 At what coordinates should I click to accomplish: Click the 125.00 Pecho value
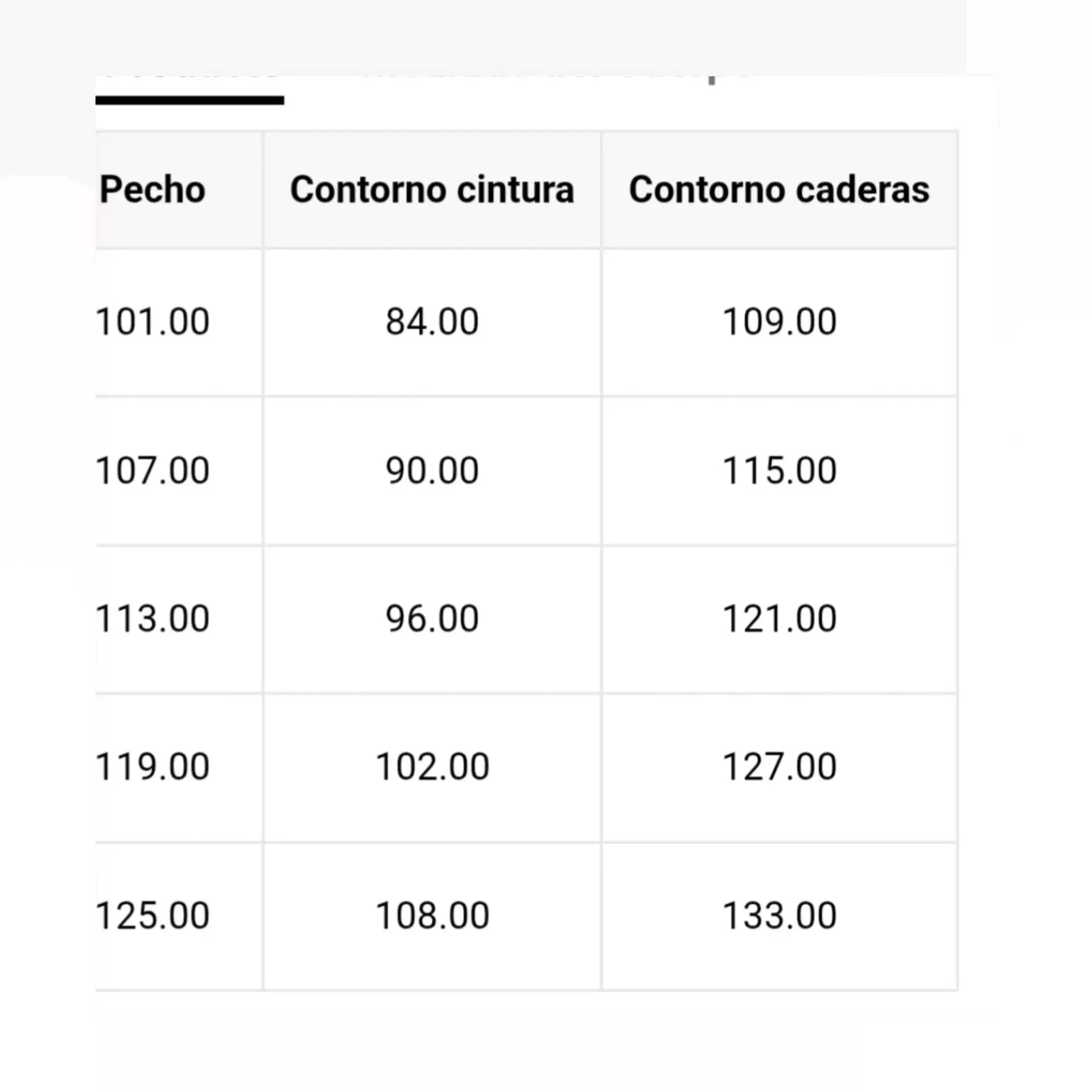[153, 916]
